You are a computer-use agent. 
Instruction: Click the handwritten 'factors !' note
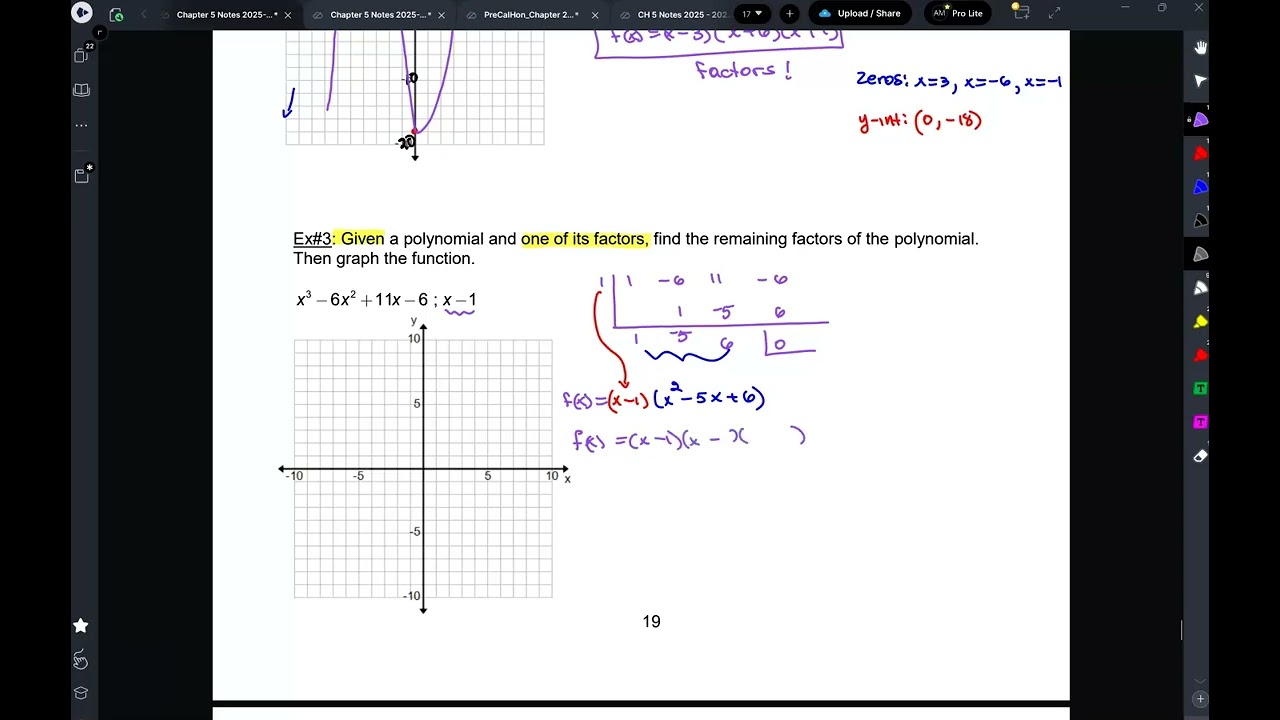(743, 70)
